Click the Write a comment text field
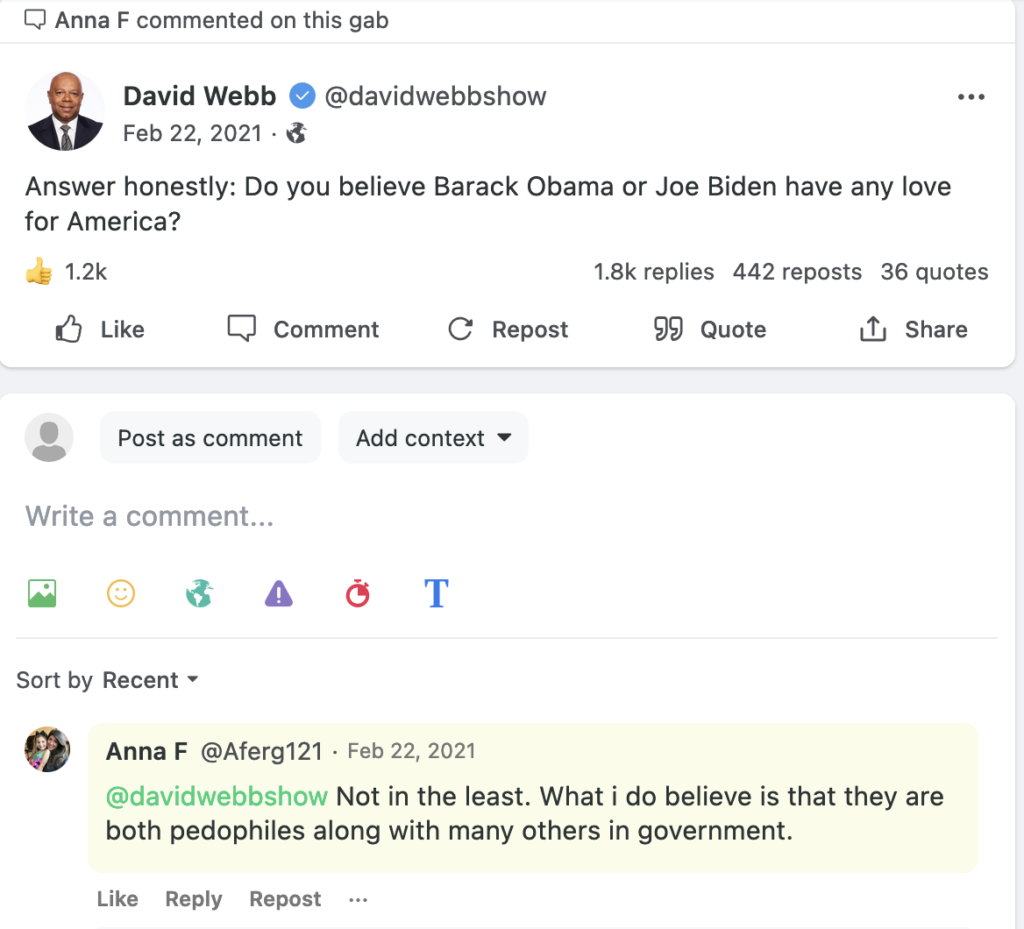 coord(400,516)
